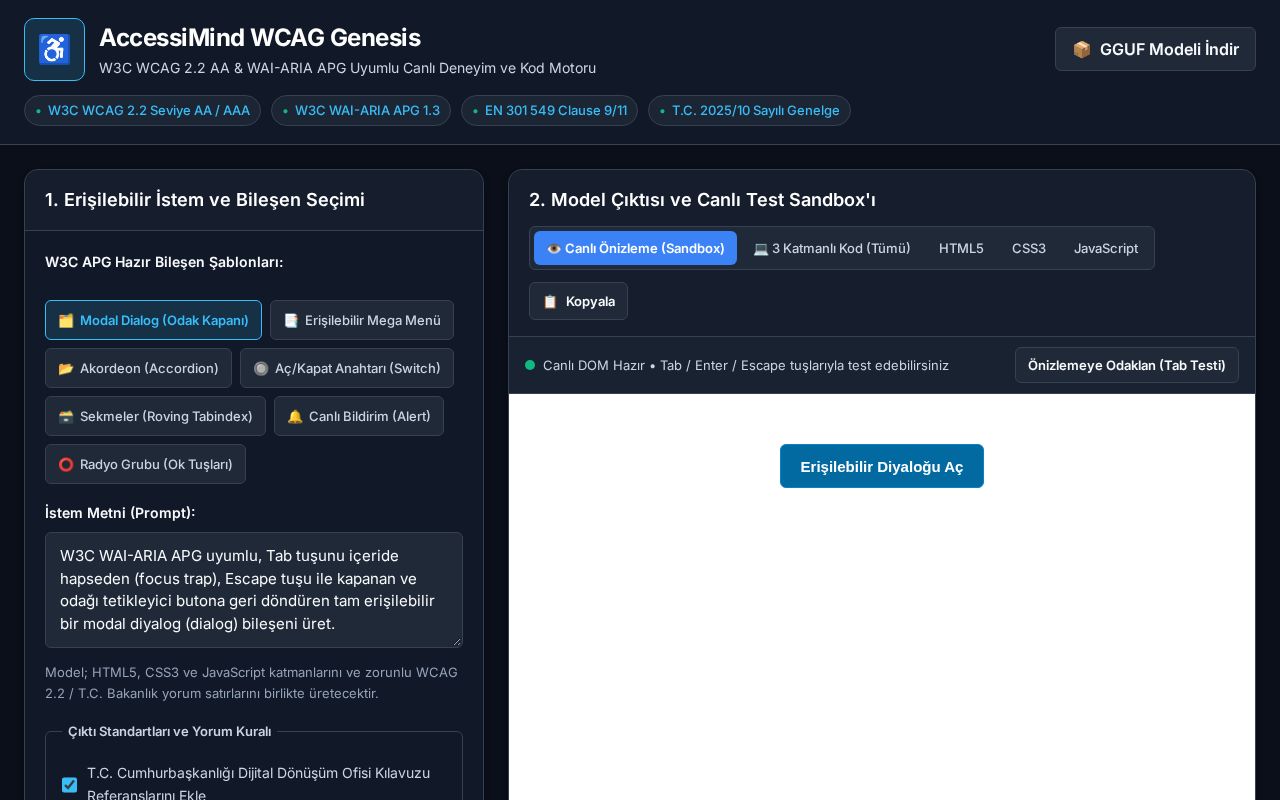
Task: Click the EN 301 549 Clause 9/11 badge
Action: coord(549,110)
